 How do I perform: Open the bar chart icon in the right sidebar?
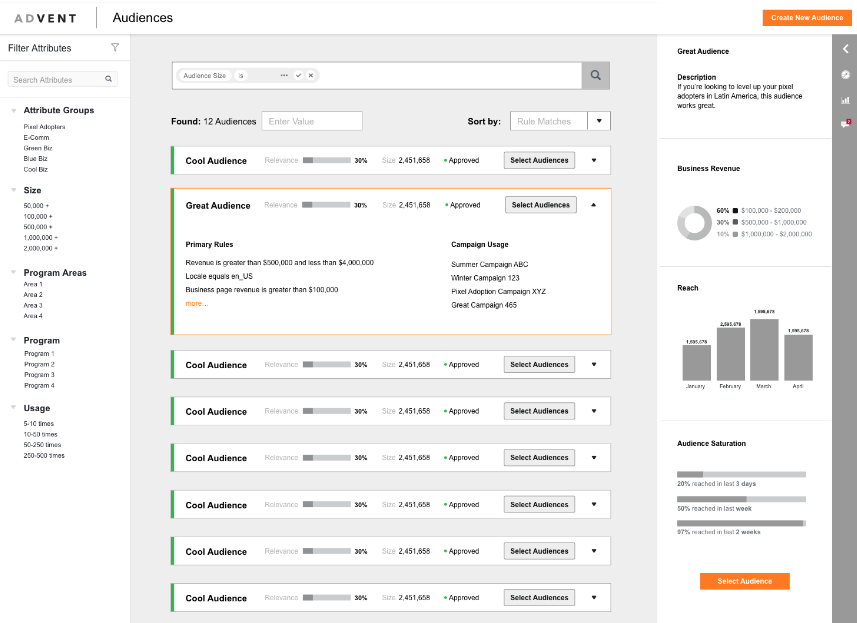point(845,99)
